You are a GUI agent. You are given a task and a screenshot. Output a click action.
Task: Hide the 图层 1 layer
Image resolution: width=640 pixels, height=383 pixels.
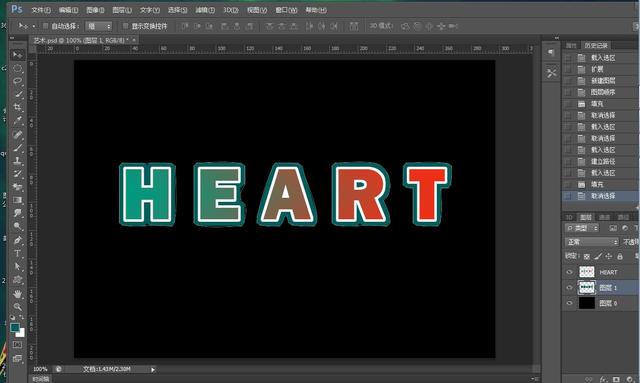point(569,287)
